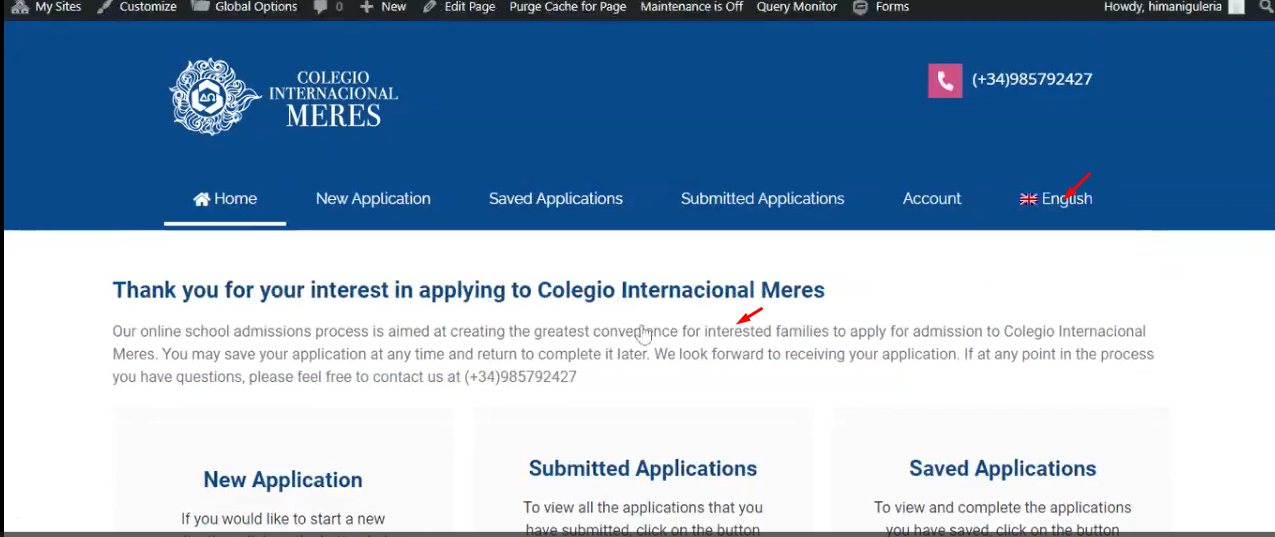Click the comments bubble icon
The width and height of the screenshot is (1275, 537).
pyautogui.click(x=321, y=7)
